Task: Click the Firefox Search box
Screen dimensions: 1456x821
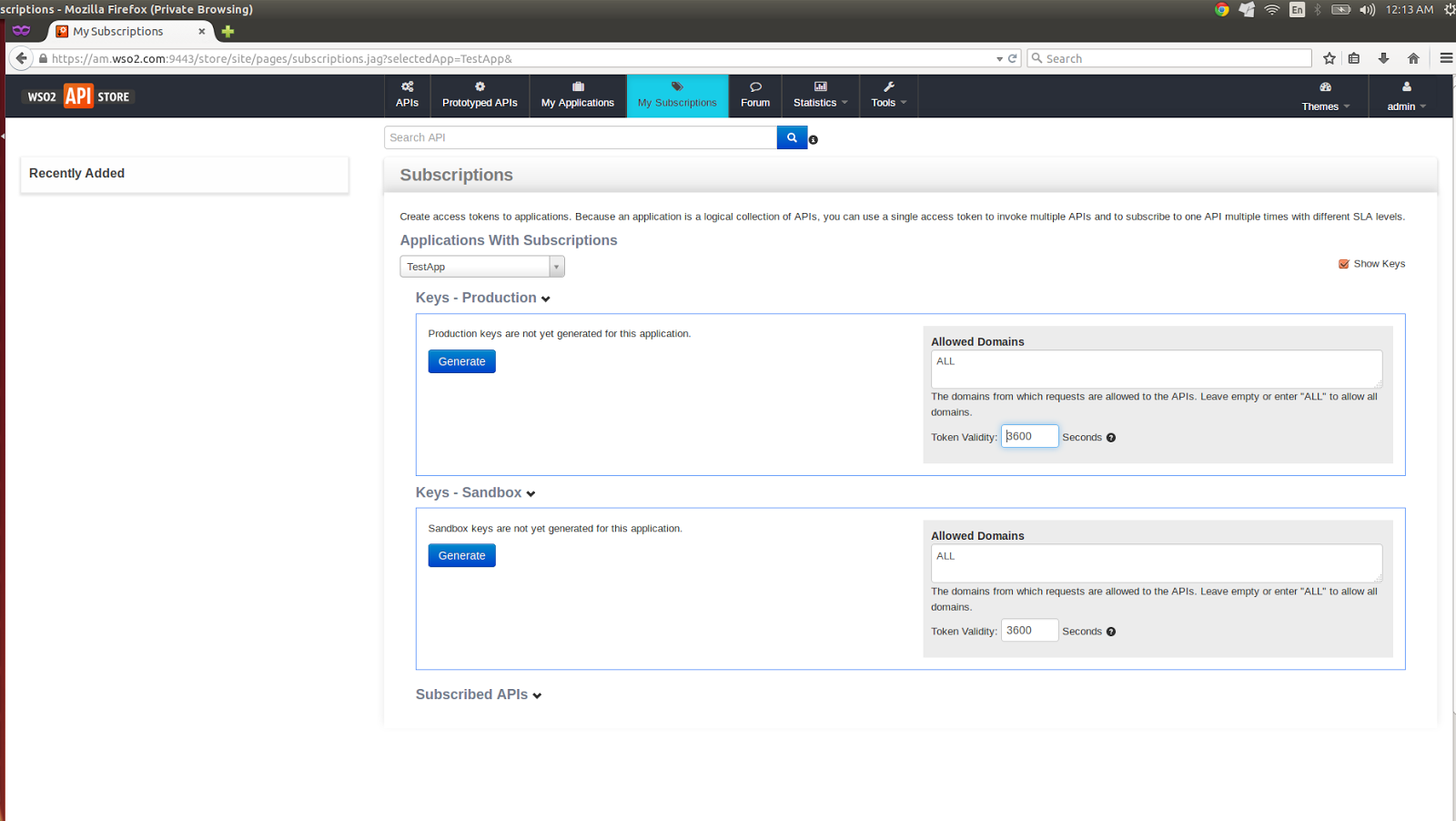Action: click(x=1169, y=58)
